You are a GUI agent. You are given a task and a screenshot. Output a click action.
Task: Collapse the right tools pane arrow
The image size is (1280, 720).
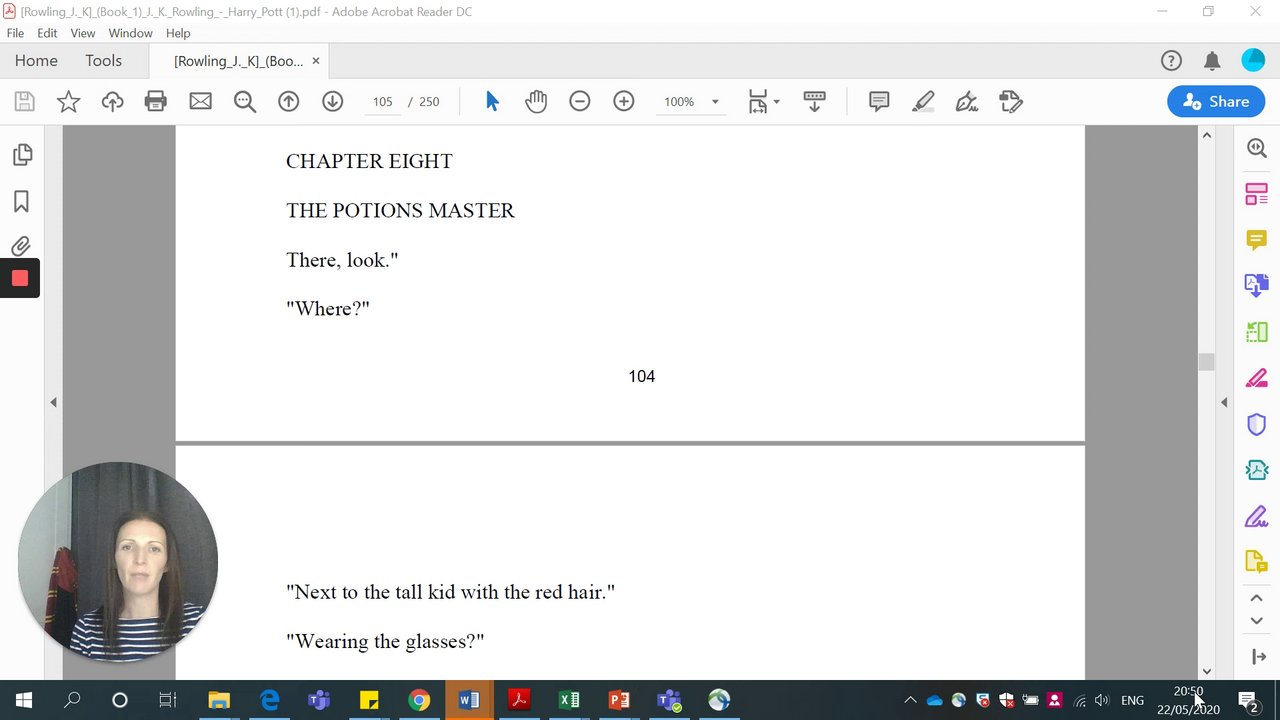click(1224, 402)
